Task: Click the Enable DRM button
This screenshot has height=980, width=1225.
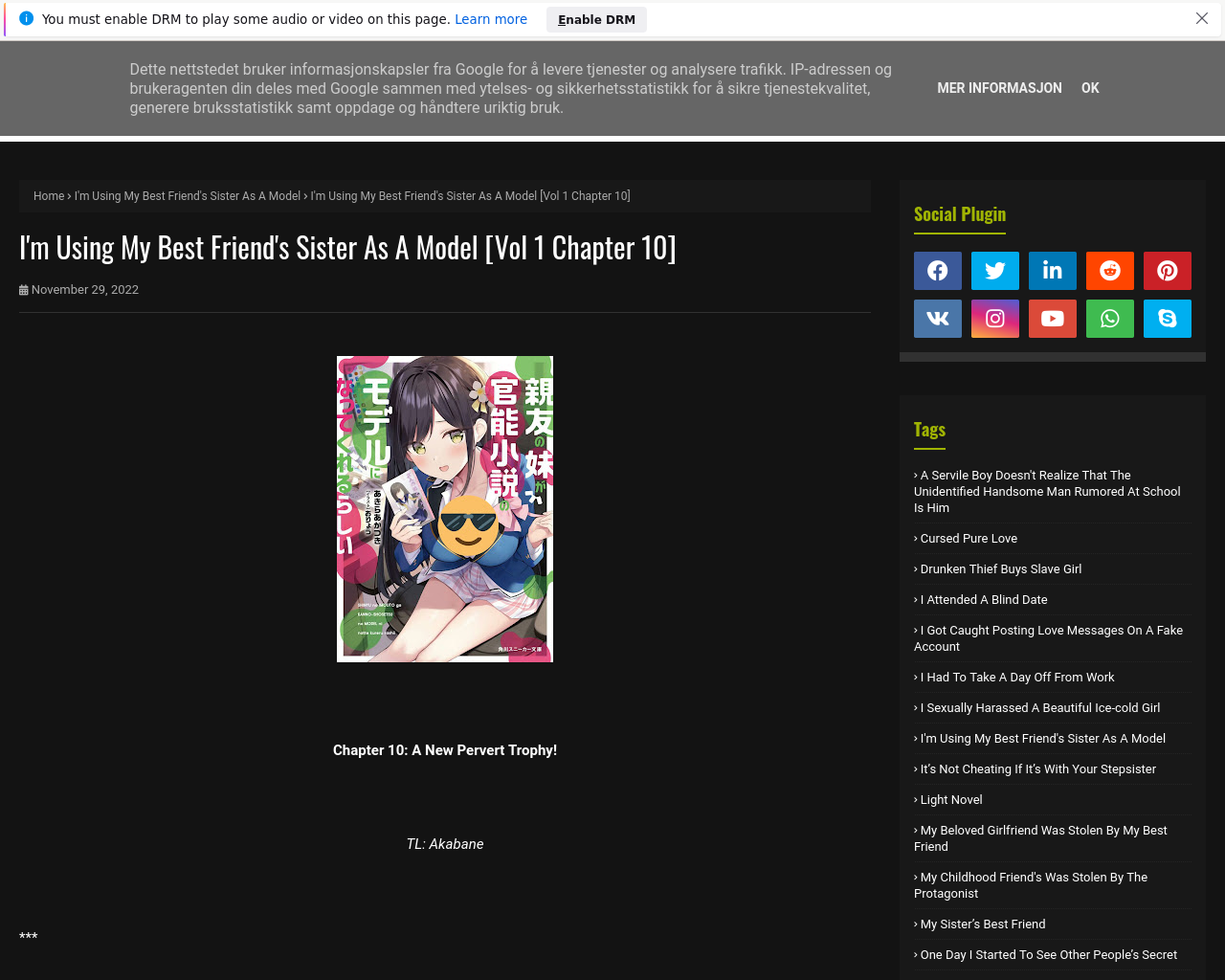Action: tap(596, 19)
